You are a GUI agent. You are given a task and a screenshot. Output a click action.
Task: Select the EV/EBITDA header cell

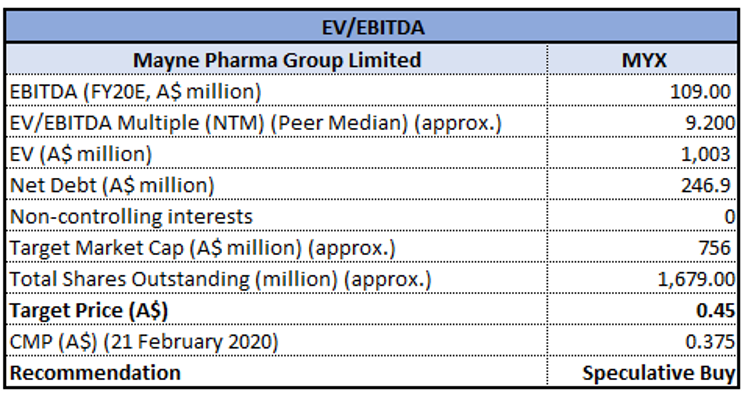[x=372, y=27]
